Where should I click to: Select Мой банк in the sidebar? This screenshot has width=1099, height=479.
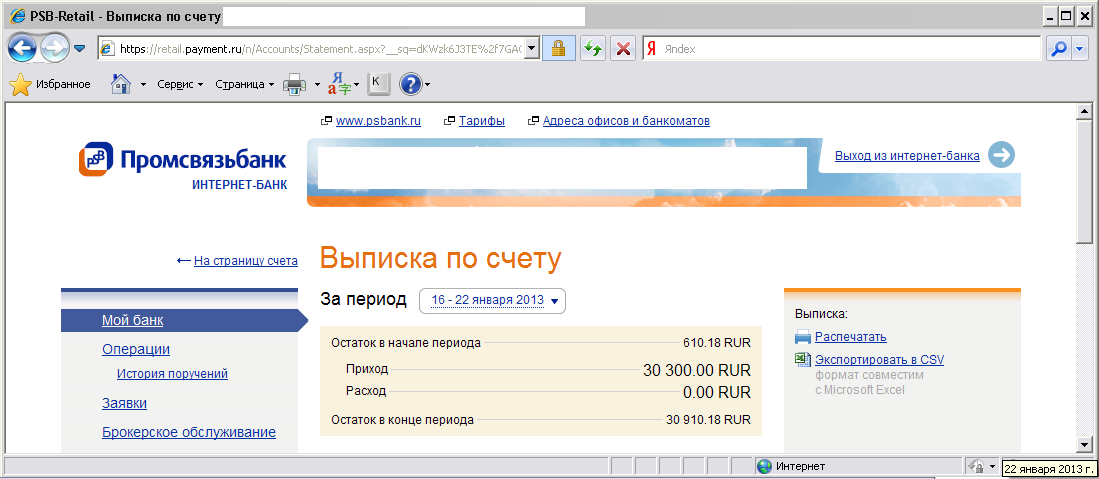coord(132,321)
